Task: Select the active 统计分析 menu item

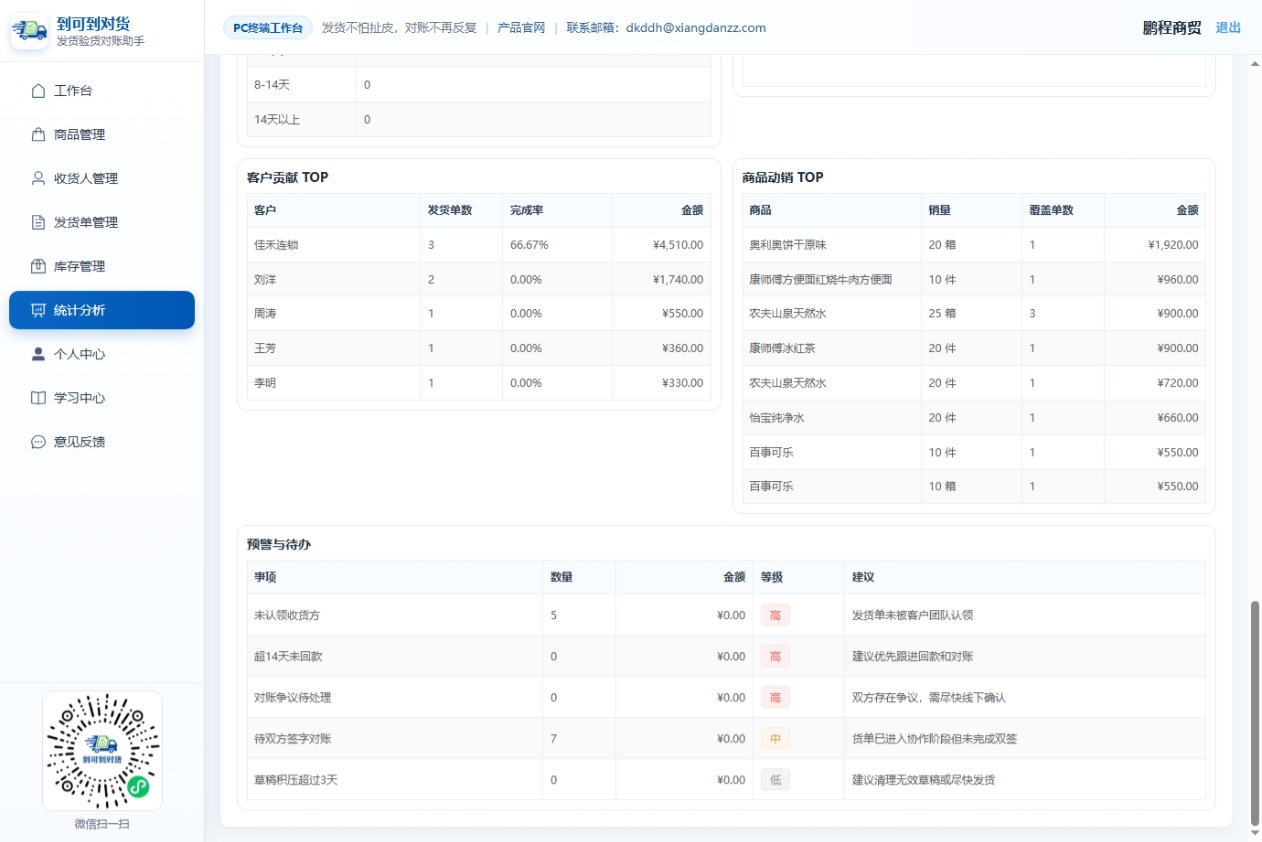Action: click(102, 310)
